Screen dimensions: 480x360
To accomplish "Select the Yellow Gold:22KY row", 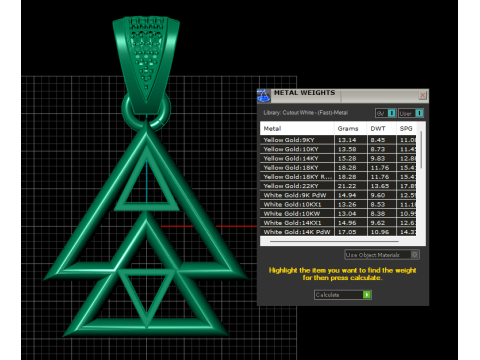I will [x=338, y=186].
